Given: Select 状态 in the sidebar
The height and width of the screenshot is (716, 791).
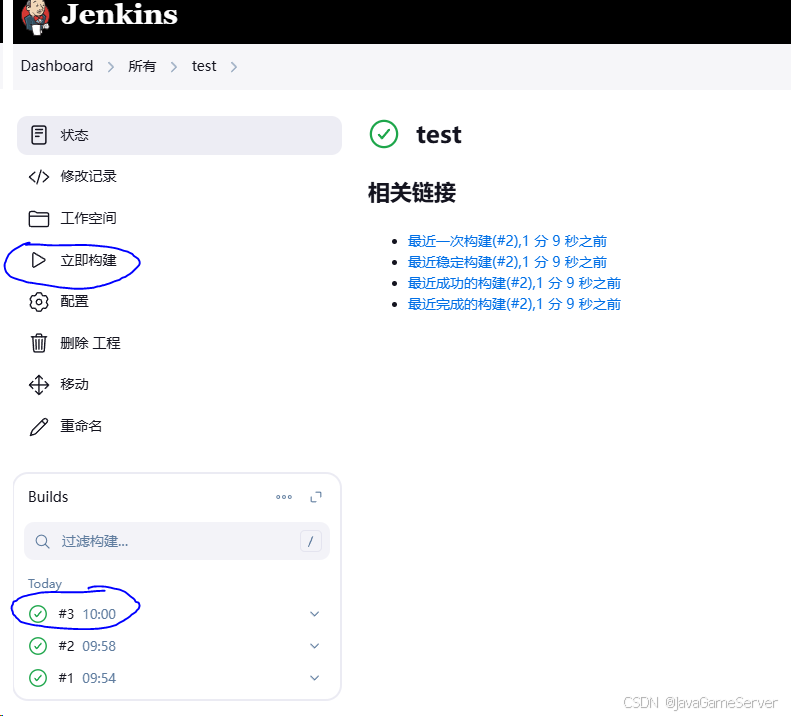Looking at the screenshot, I should pyautogui.click(x=179, y=135).
